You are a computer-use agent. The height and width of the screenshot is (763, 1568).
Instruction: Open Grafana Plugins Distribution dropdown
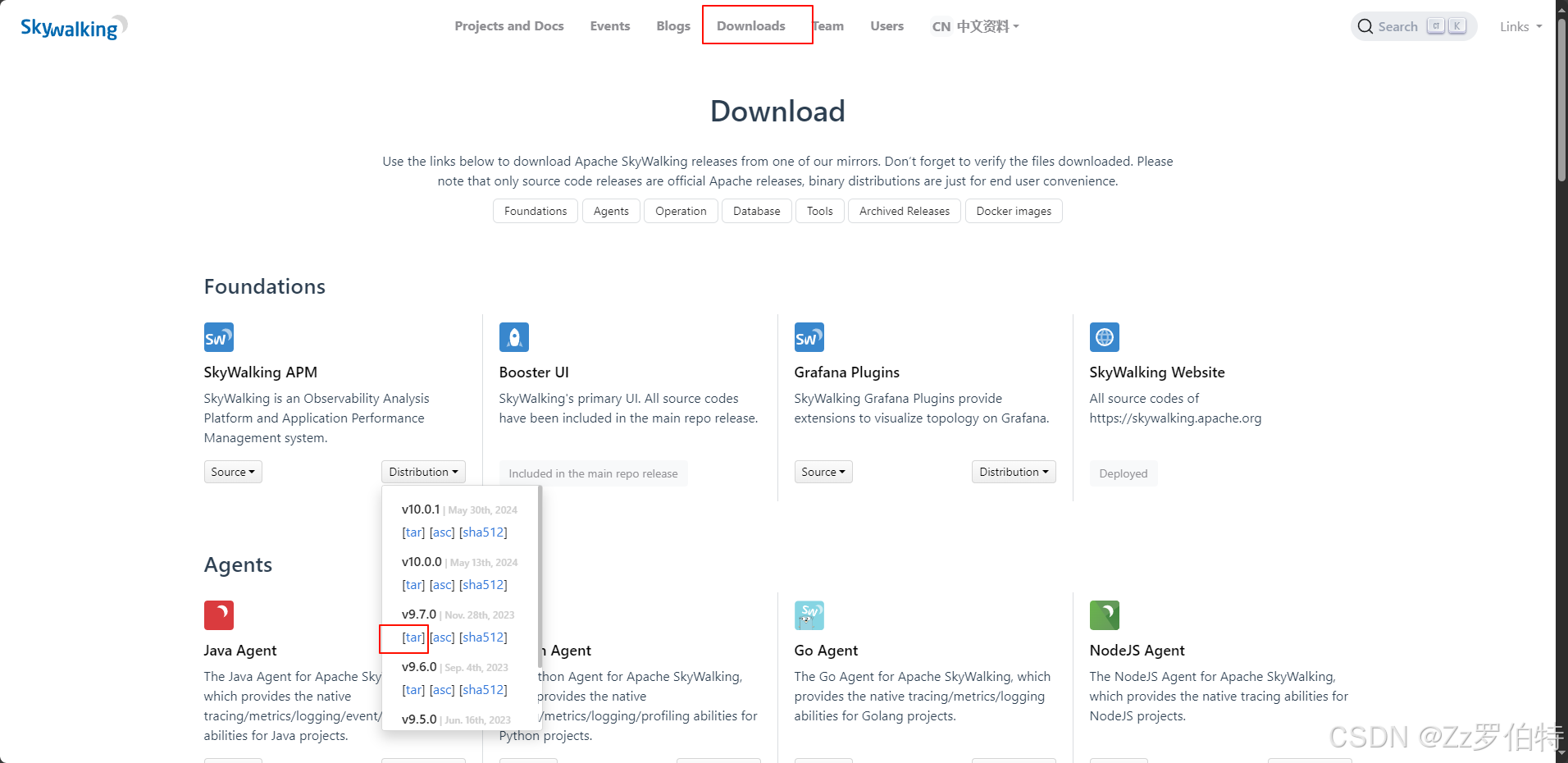point(1014,472)
